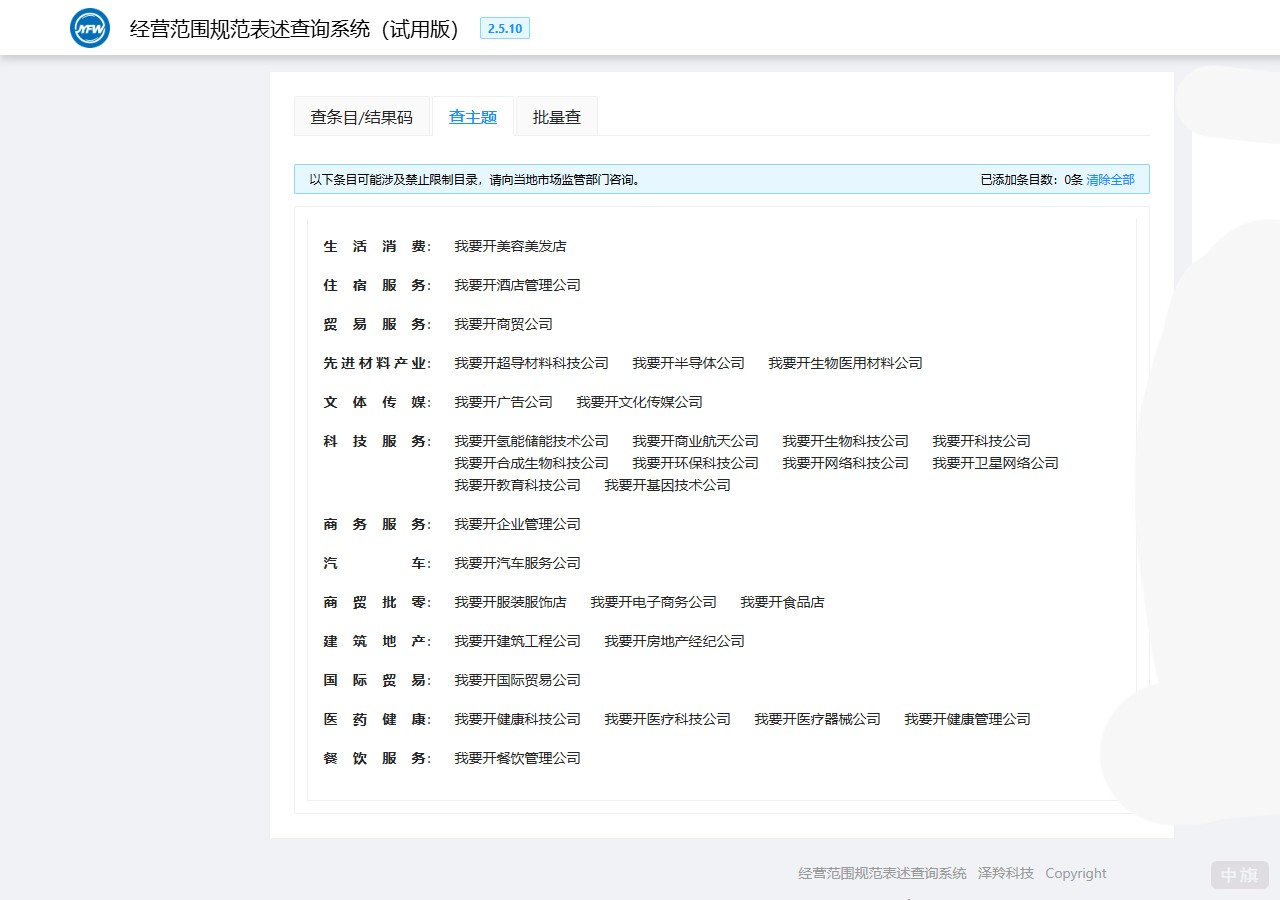Viewport: 1280px width, 900px height.
Task: Select 我要开卫星网络公司 under 科技服务
Action: (x=995, y=463)
